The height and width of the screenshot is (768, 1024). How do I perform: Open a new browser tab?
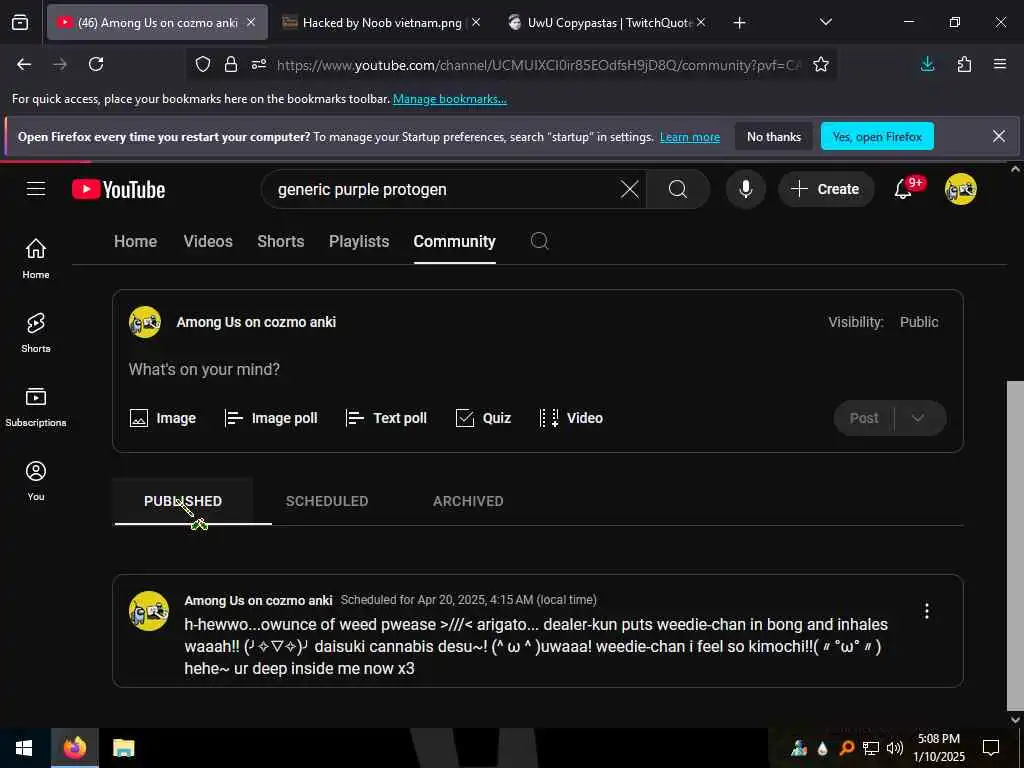coord(739,22)
